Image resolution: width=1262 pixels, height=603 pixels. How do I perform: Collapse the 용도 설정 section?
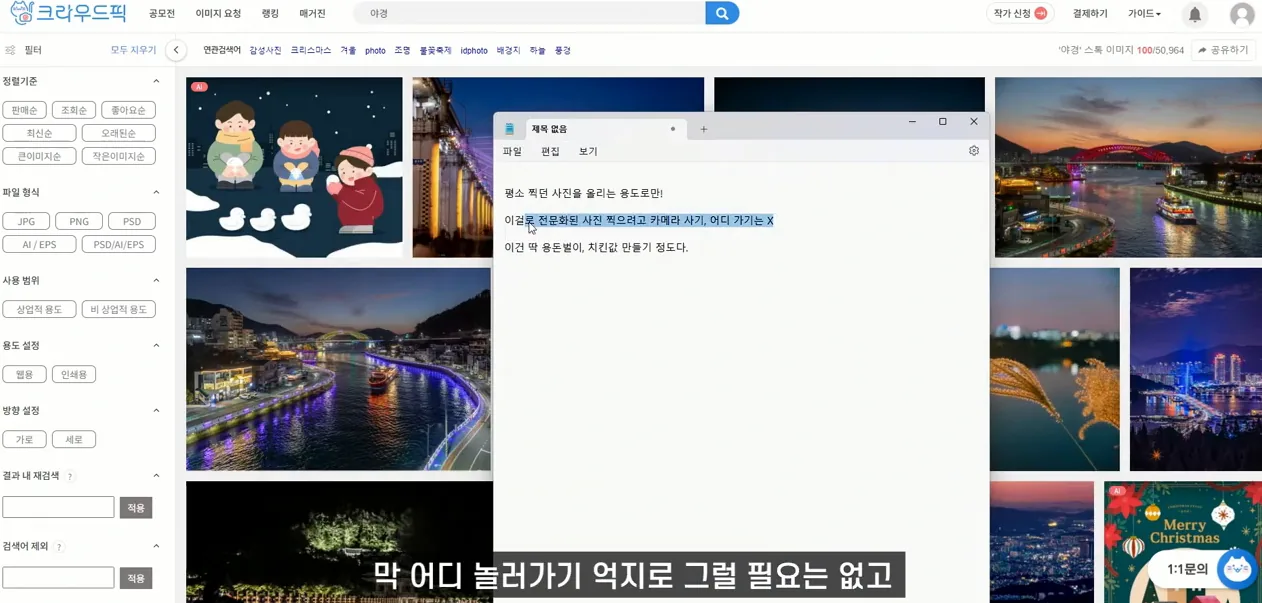pyautogui.click(x=156, y=345)
